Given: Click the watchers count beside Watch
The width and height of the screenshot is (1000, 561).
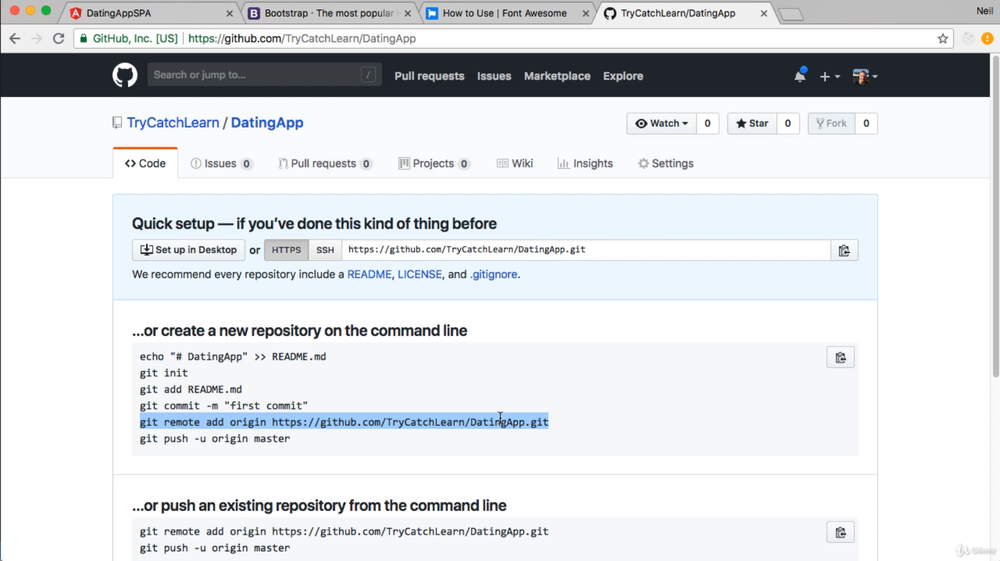Looking at the screenshot, I should tap(707, 124).
